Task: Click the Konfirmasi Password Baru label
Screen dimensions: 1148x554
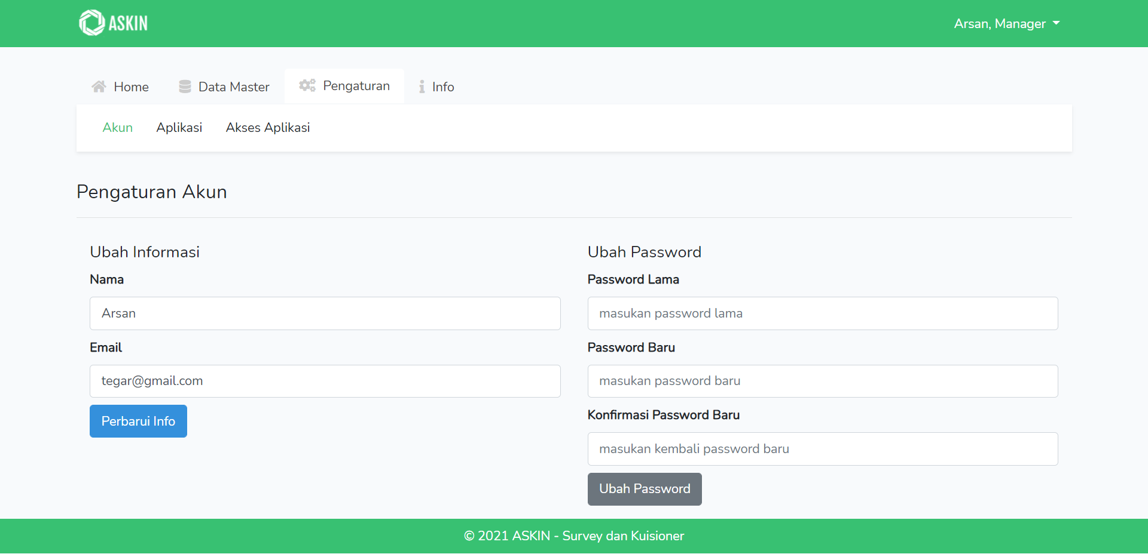Action: 663,415
